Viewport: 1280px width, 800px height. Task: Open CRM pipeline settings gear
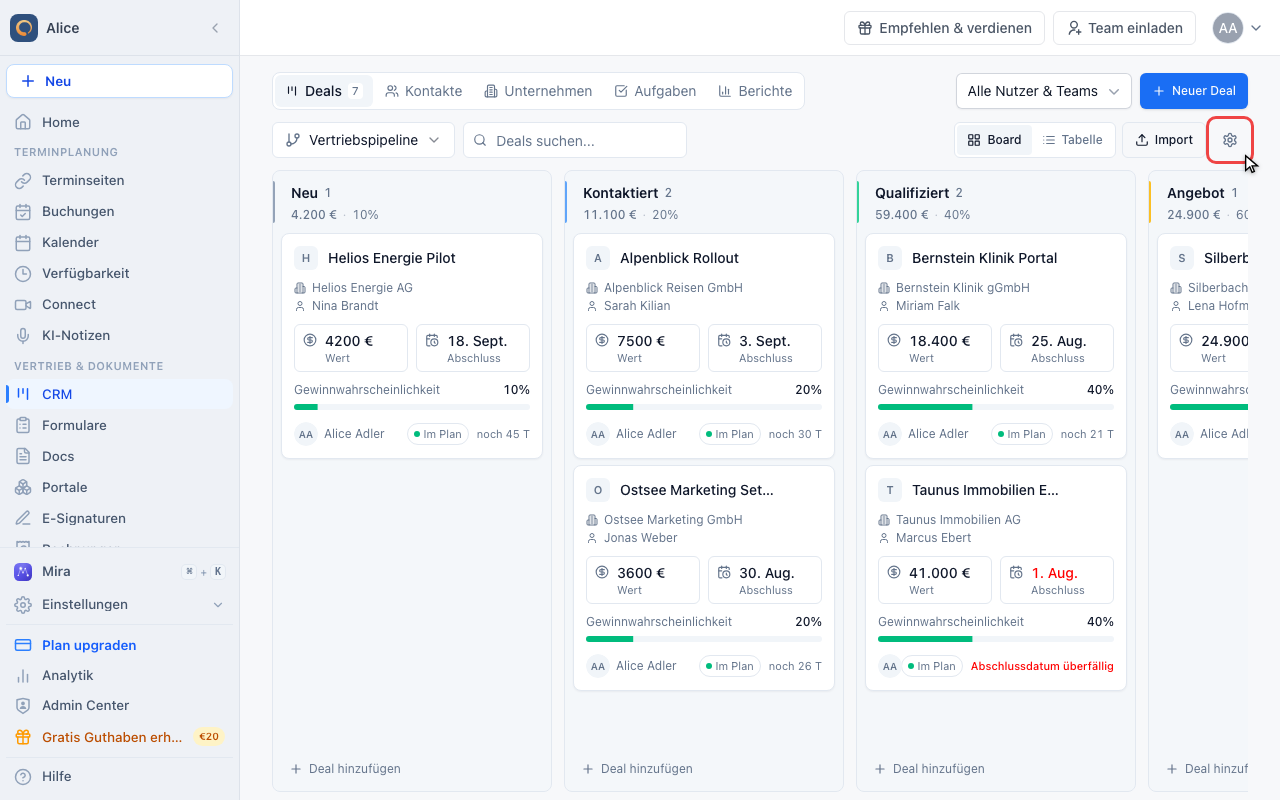(x=1230, y=140)
